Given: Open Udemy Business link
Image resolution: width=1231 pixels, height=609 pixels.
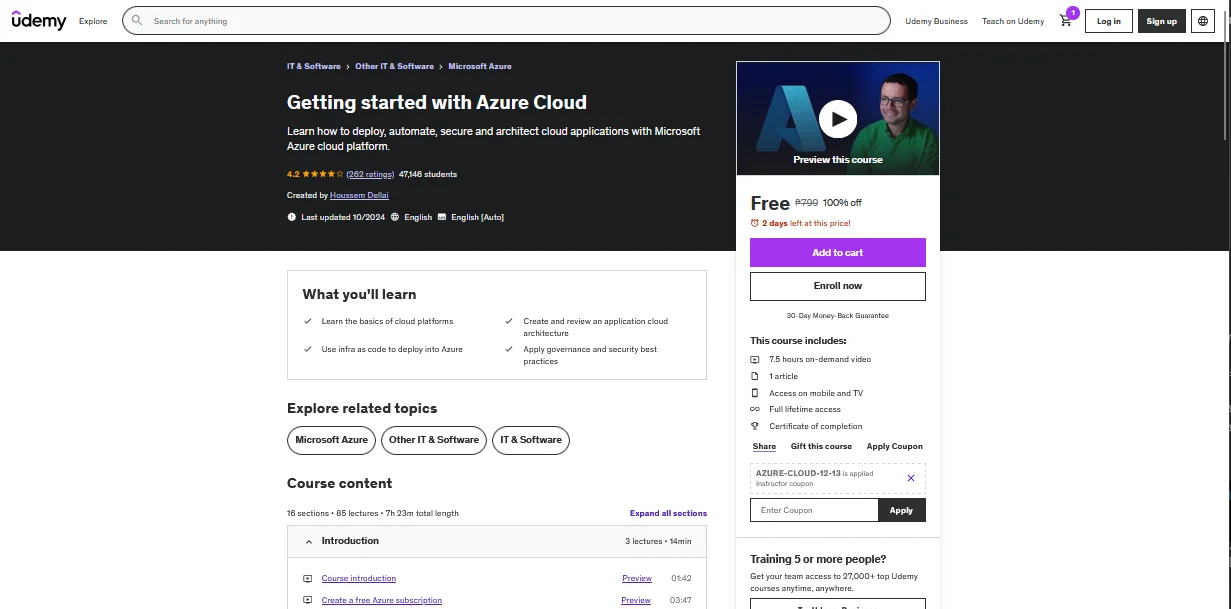Looking at the screenshot, I should tap(936, 21).
